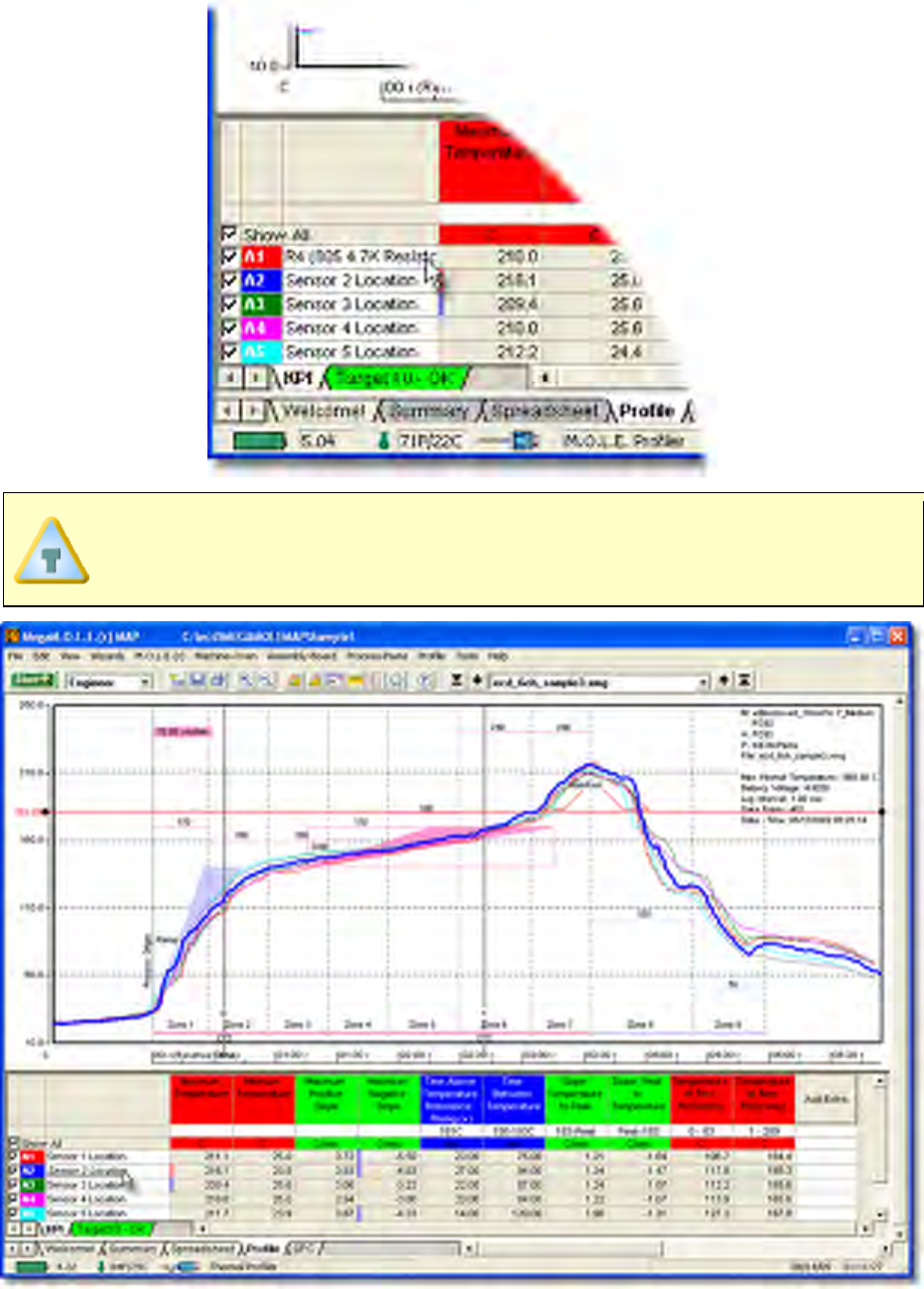
Task: Switch to the Summary tab in close-up
Action: 428,411
